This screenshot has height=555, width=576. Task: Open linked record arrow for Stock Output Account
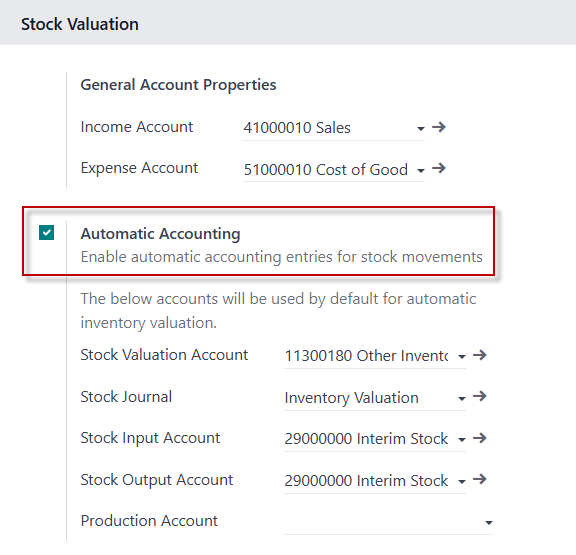[x=479, y=479]
